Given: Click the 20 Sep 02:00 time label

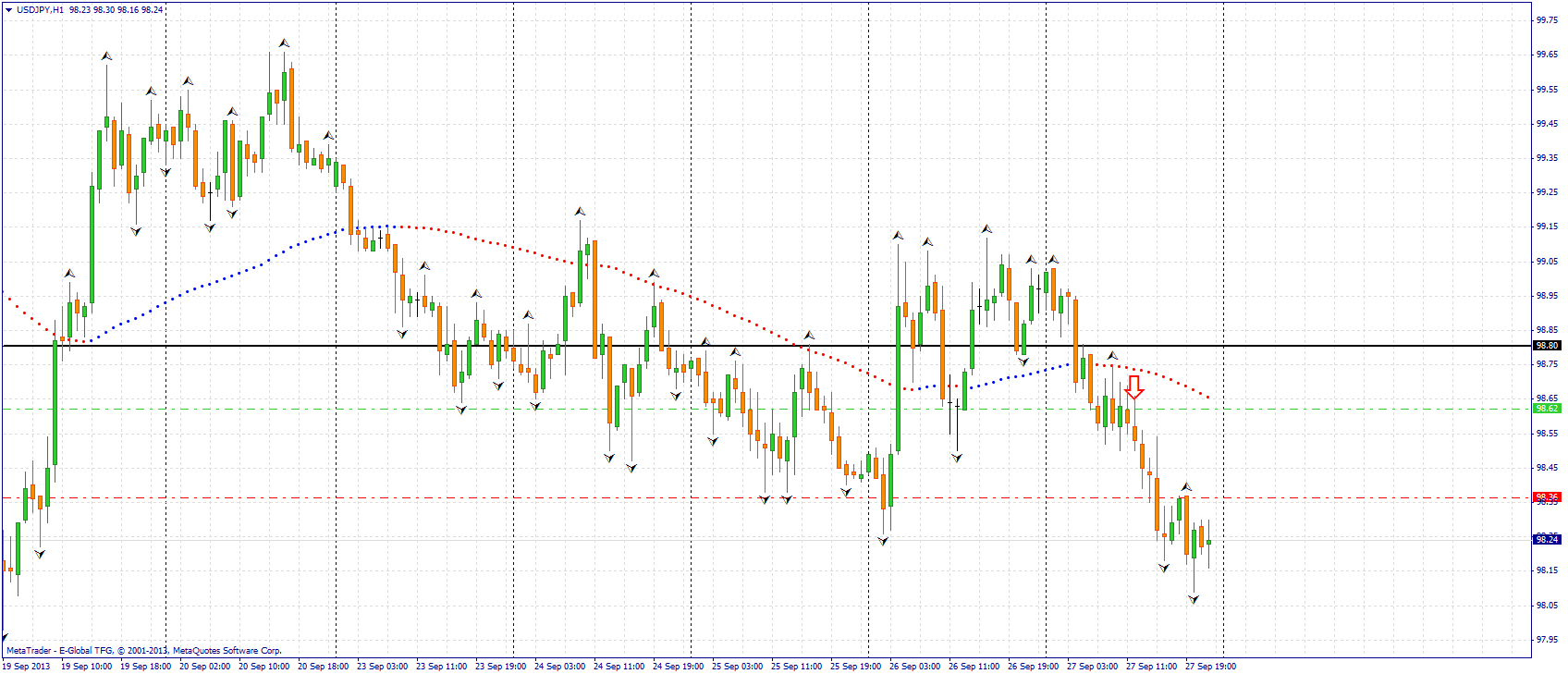Looking at the screenshot, I should [x=205, y=667].
